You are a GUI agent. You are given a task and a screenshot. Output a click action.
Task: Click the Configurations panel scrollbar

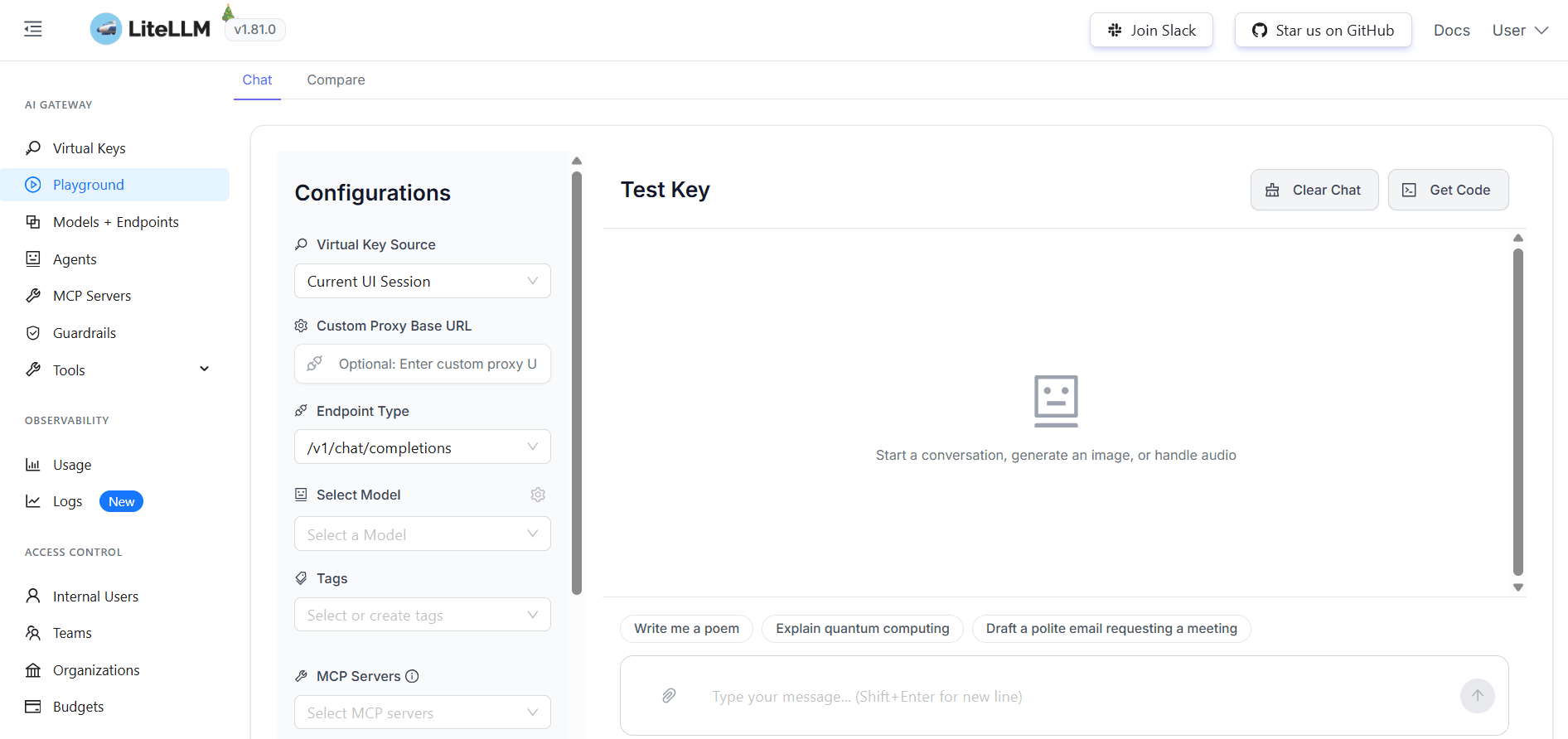pos(577,383)
